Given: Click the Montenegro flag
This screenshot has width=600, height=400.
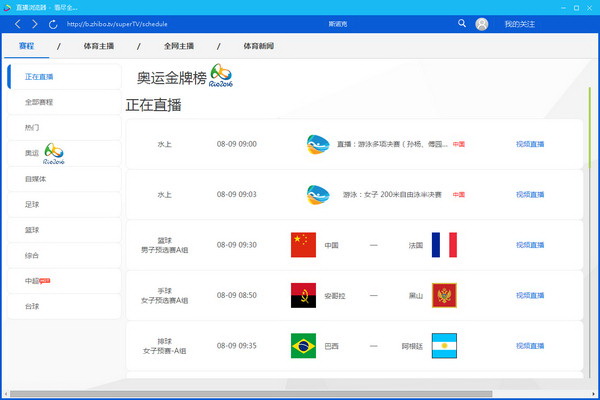Looking at the screenshot, I should 444,296.
